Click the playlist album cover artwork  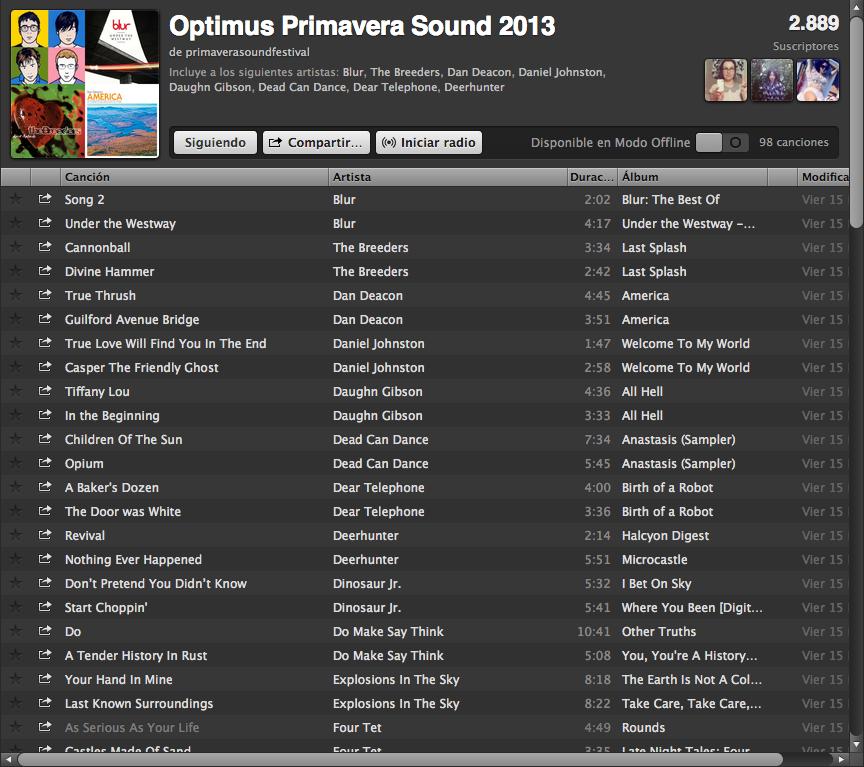coord(84,83)
